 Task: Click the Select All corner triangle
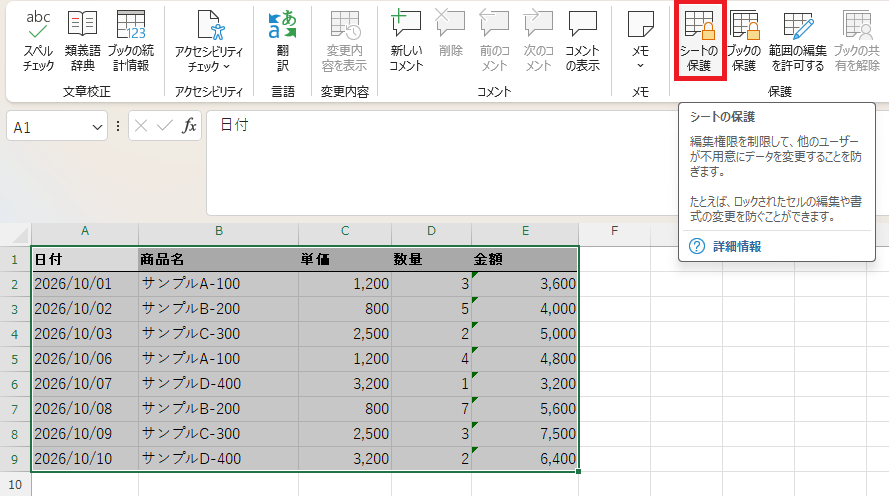[21, 235]
